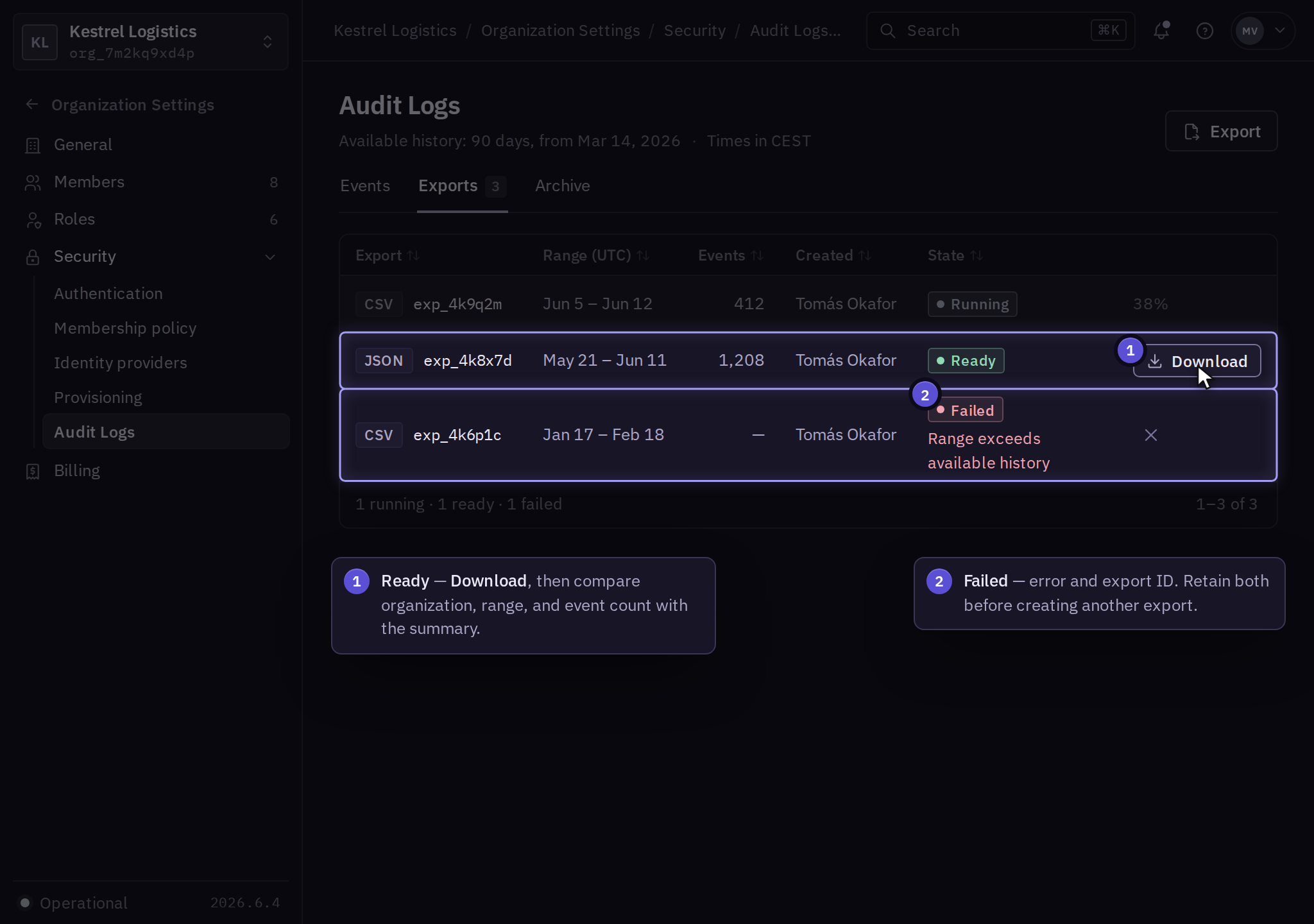Sort by Range (UTC) column arrows

[643, 255]
